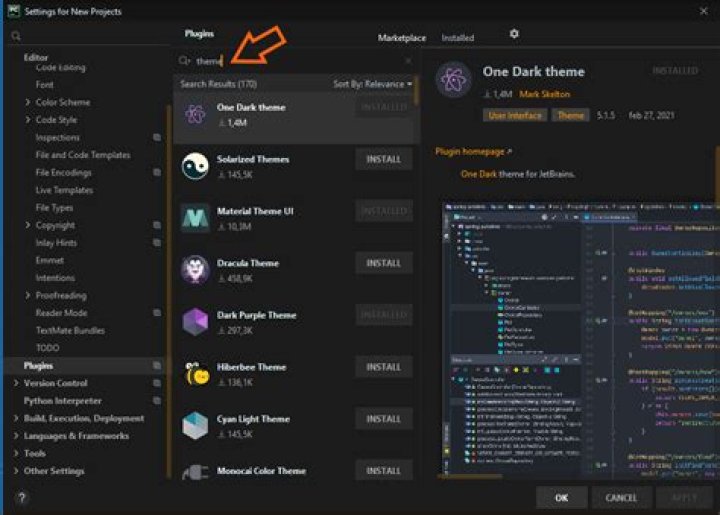Clear the plugin search field
720x515 pixels.
click(408, 61)
